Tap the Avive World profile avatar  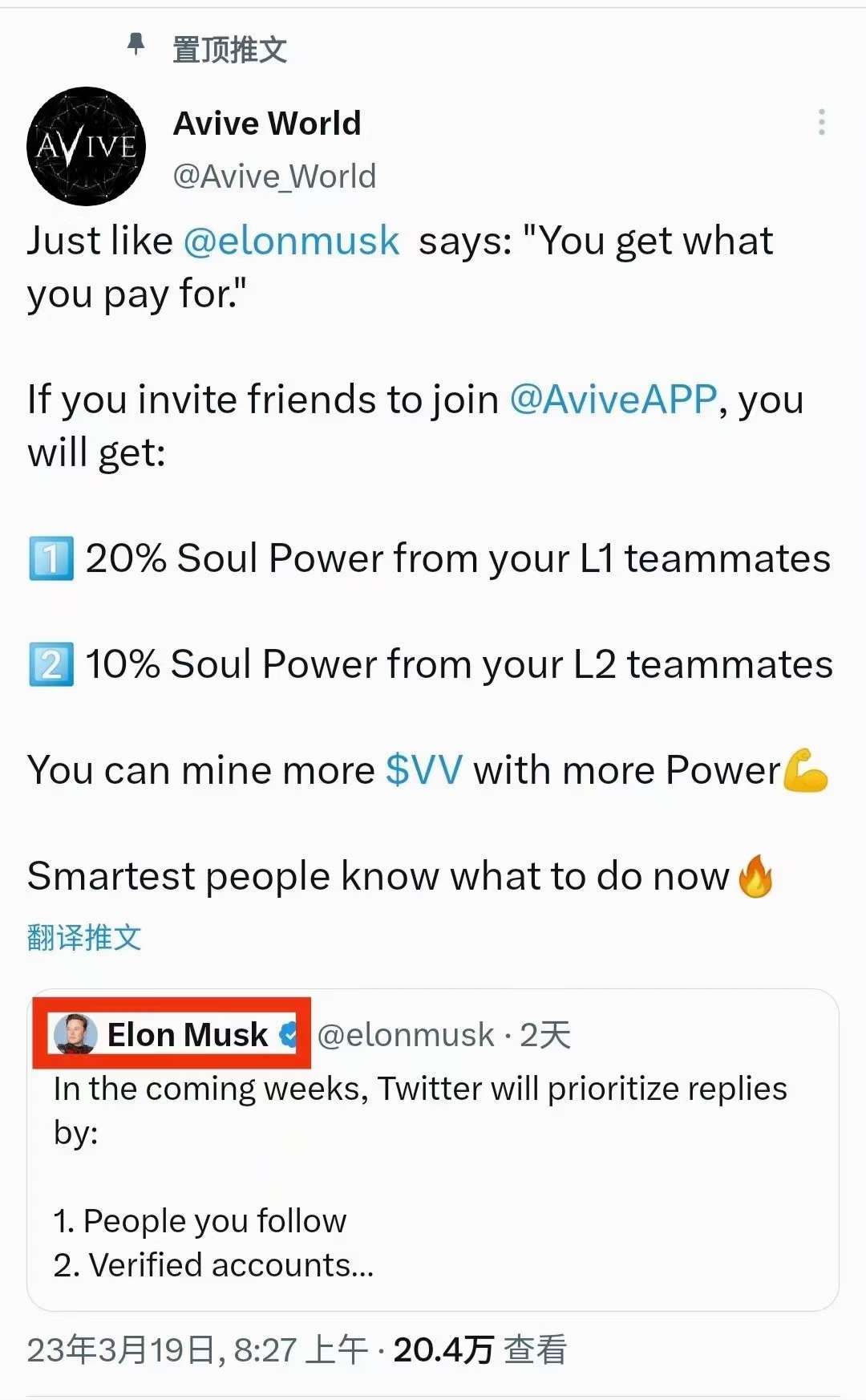point(87,146)
